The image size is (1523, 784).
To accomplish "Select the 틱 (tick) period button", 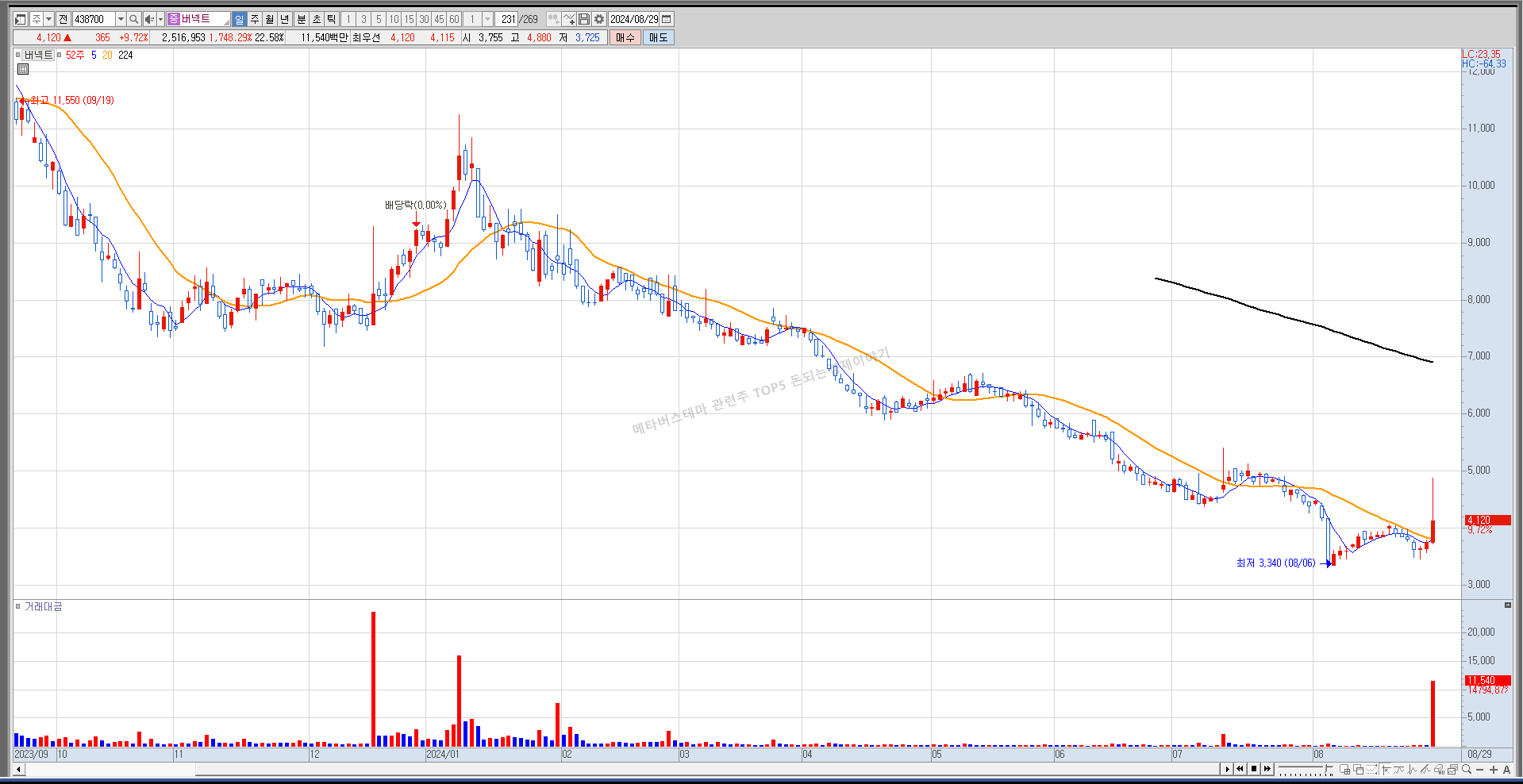I will [x=331, y=19].
